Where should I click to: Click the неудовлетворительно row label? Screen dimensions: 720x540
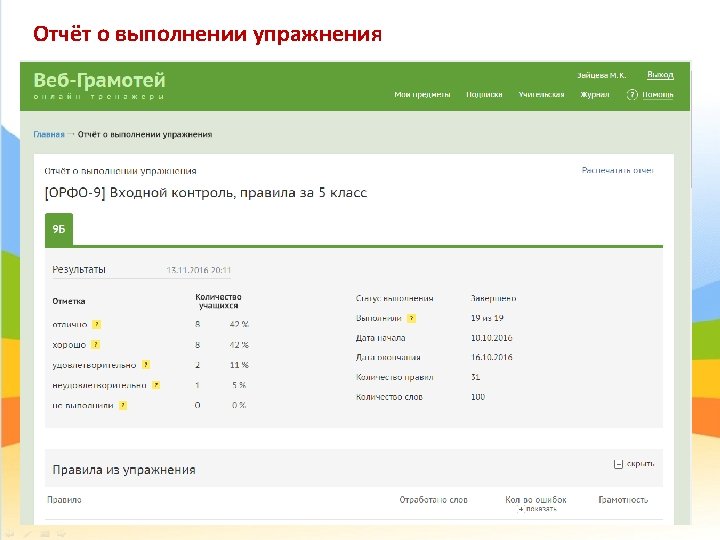tap(99, 385)
